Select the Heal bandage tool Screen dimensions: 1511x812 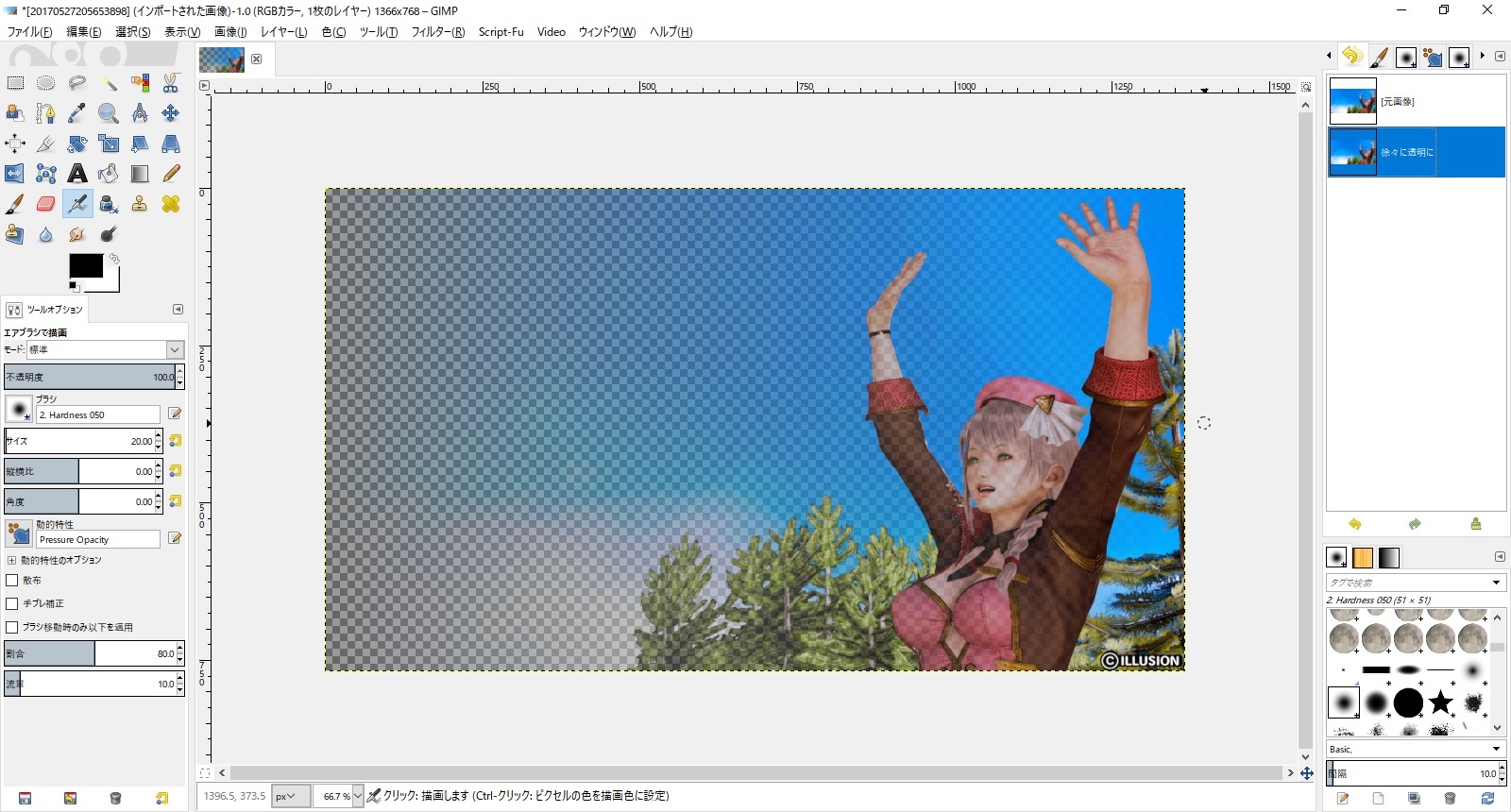171,204
